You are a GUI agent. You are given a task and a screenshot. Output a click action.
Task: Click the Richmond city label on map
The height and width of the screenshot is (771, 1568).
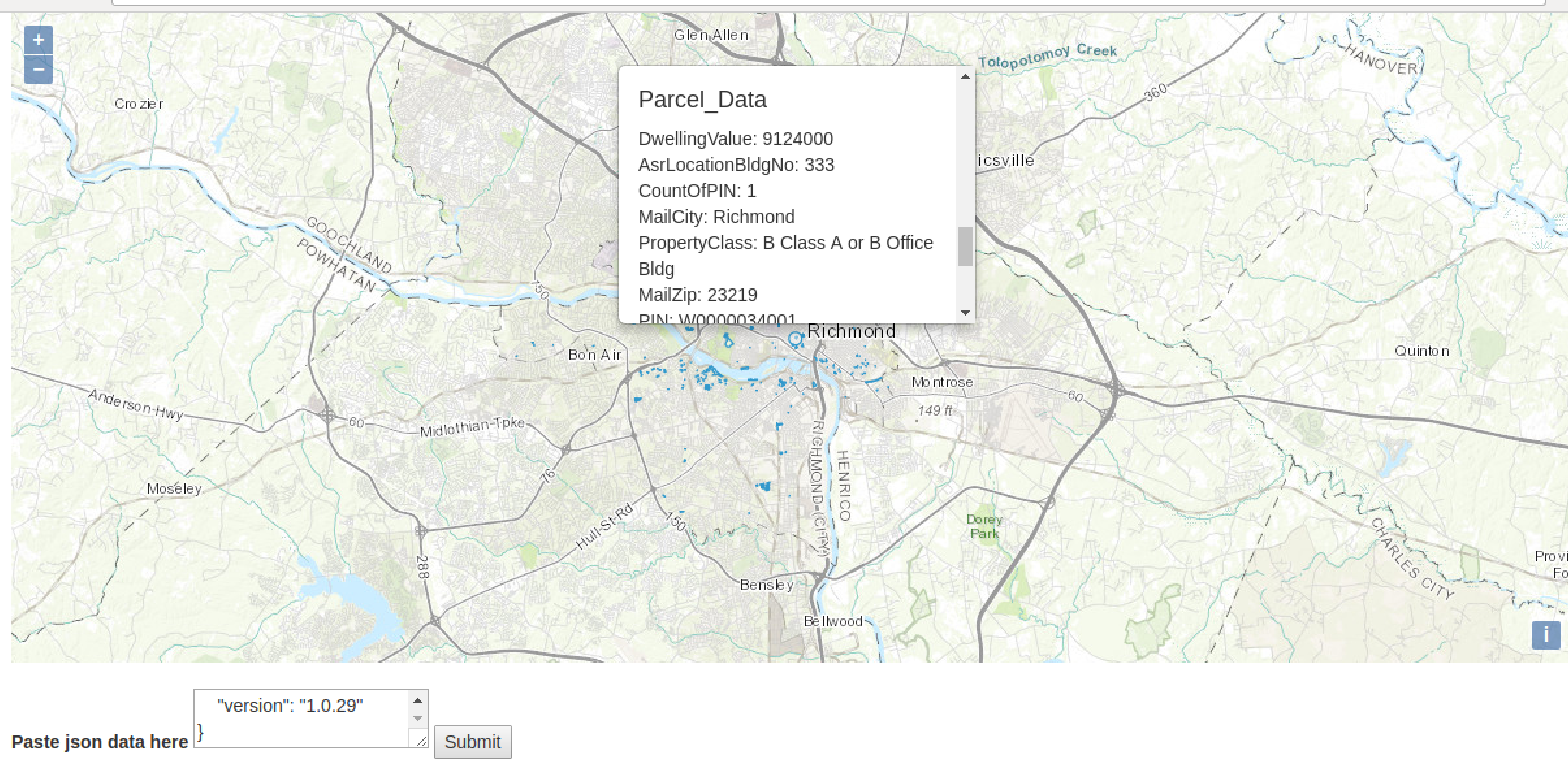(x=851, y=332)
